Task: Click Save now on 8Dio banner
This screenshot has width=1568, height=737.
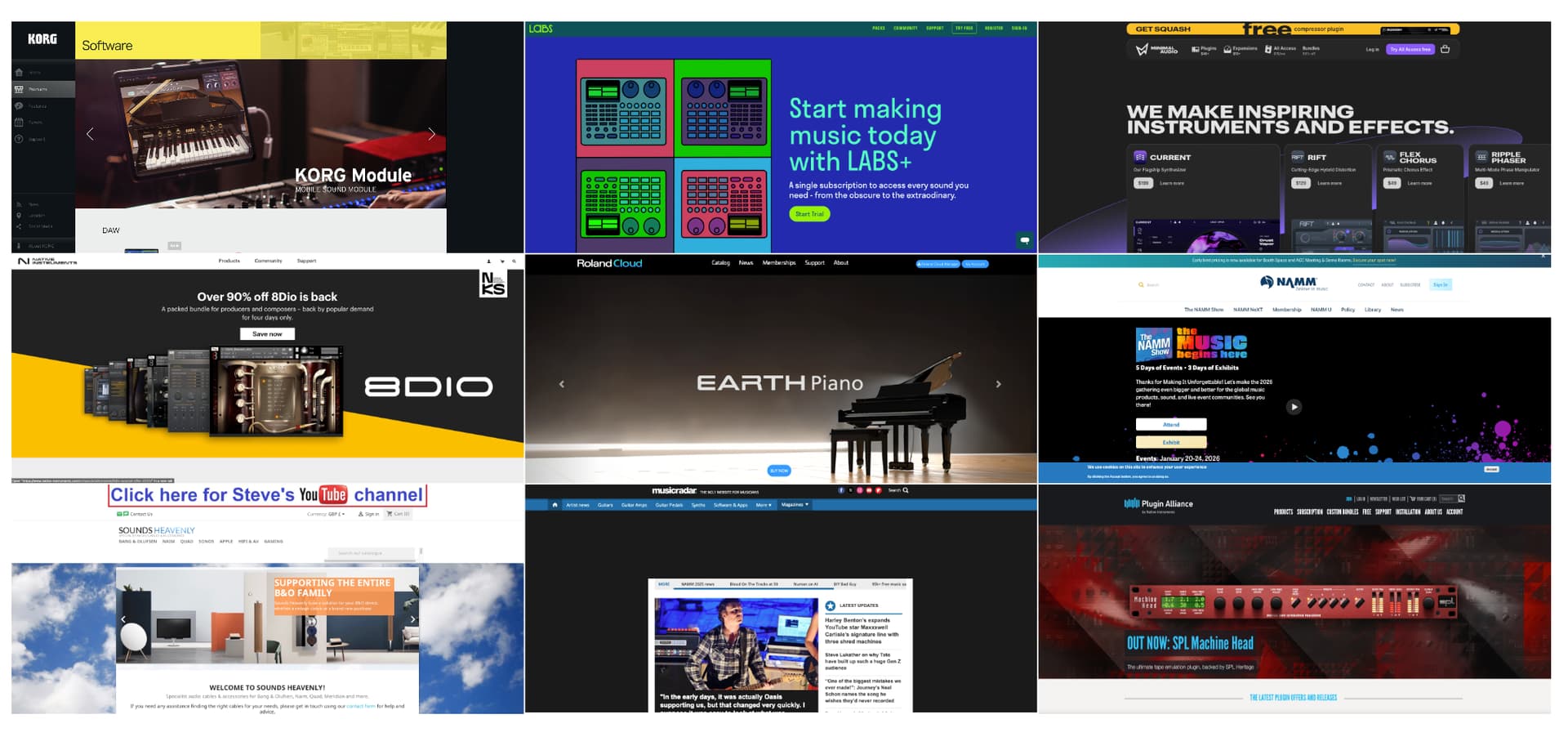Action: pos(267,334)
